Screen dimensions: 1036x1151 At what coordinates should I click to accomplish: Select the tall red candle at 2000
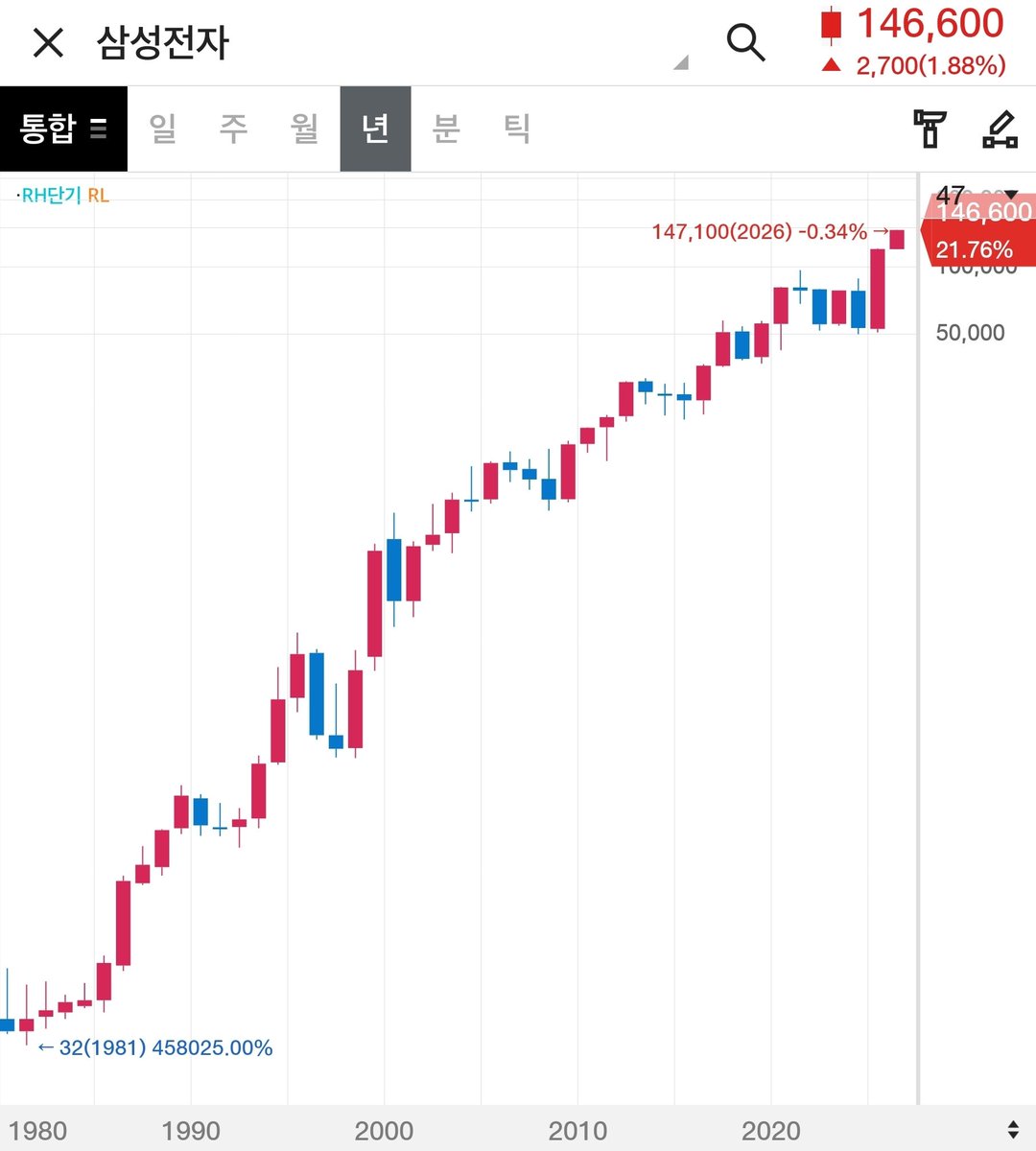tap(374, 603)
